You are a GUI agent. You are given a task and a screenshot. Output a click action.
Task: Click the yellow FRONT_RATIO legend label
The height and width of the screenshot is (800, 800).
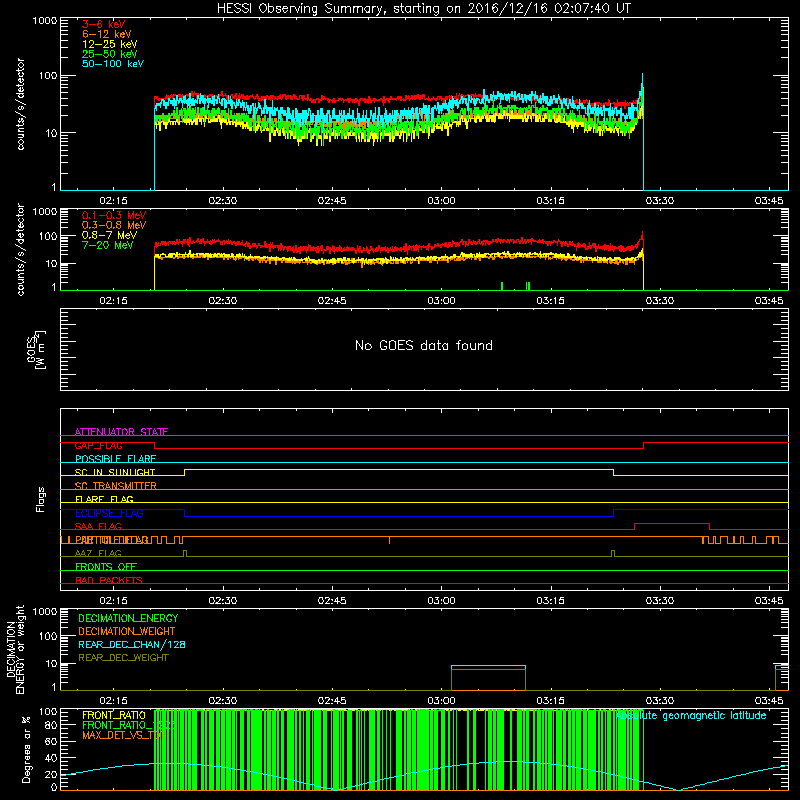(114, 715)
